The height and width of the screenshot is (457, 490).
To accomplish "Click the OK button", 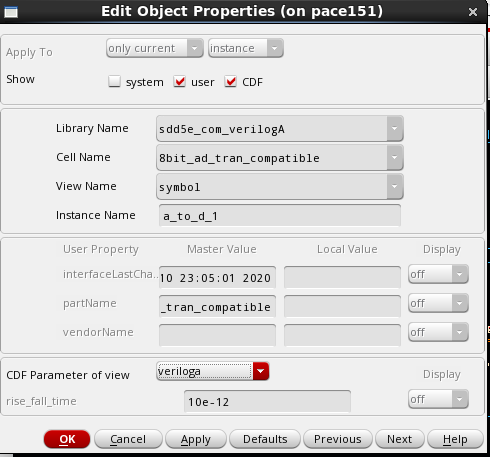I will [67, 439].
